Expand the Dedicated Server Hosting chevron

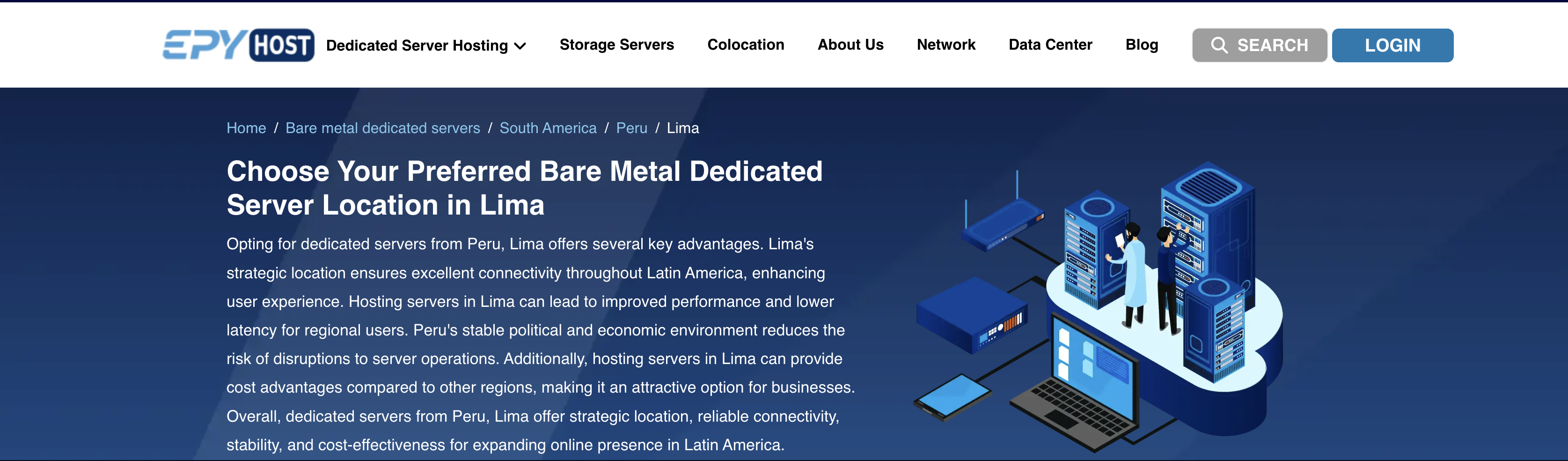click(520, 46)
